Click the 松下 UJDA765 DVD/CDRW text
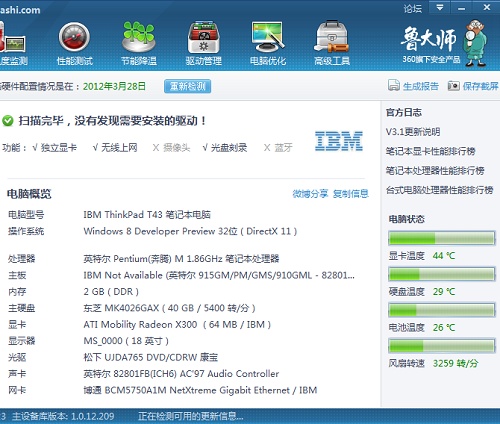 coord(151,357)
